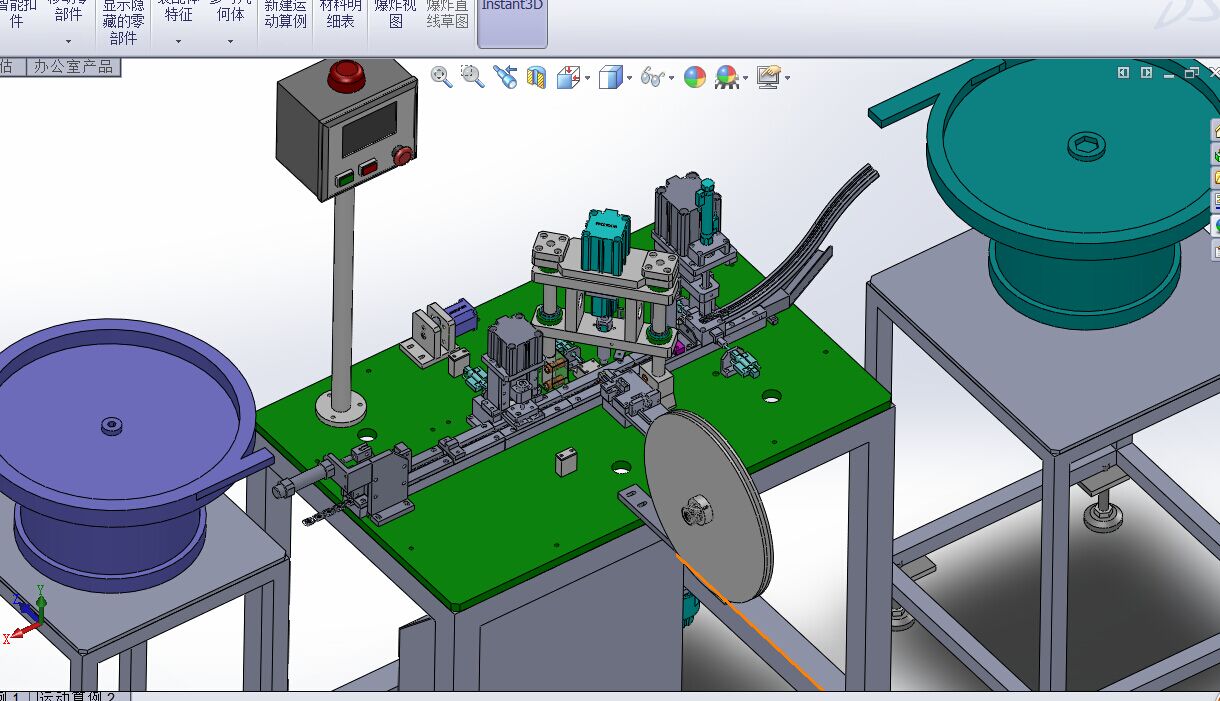Open the File Explorer task pane tab
Image resolution: width=1220 pixels, height=701 pixels.
point(1215,178)
